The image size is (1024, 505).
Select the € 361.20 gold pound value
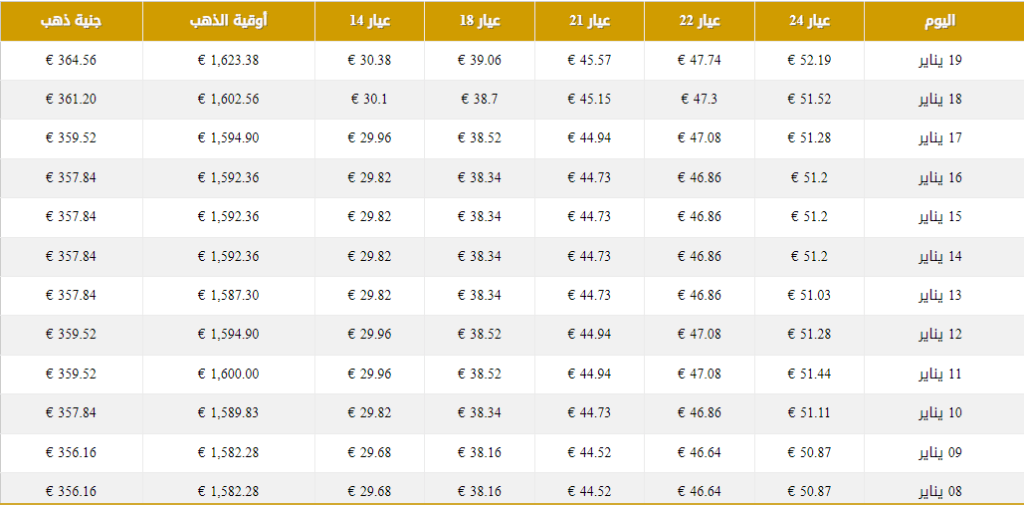71,99
